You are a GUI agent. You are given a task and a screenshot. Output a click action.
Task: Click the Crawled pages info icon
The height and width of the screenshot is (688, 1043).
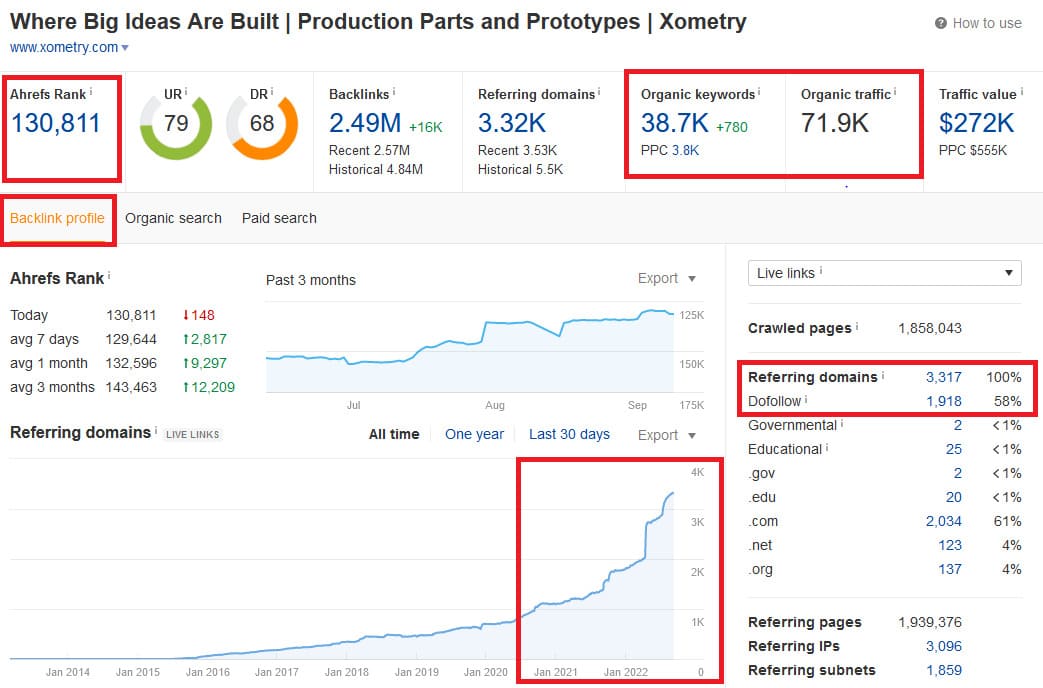coord(857,327)
